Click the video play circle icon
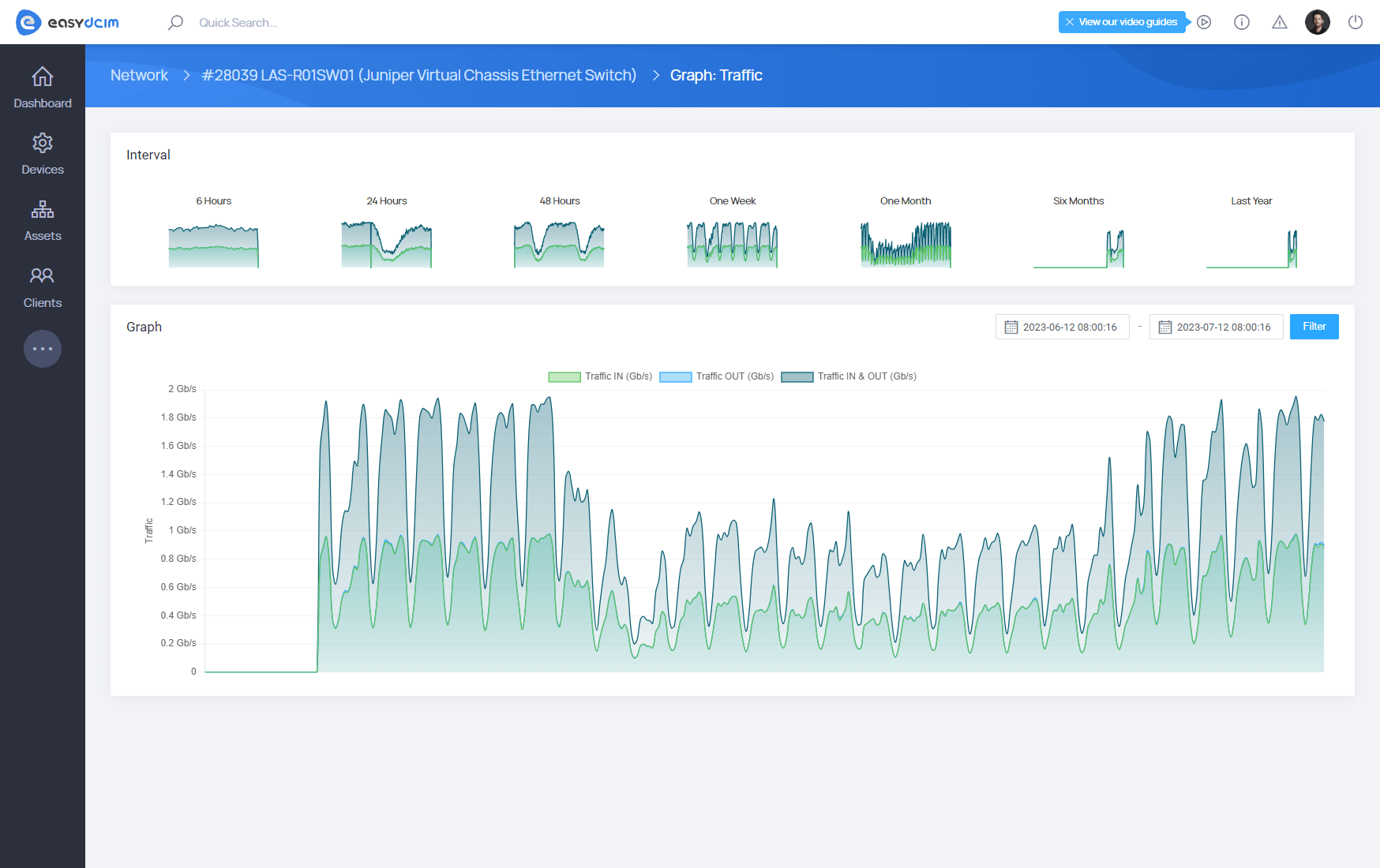Viewport: 1380px width, 868px height. click(x=1204, y=22)
